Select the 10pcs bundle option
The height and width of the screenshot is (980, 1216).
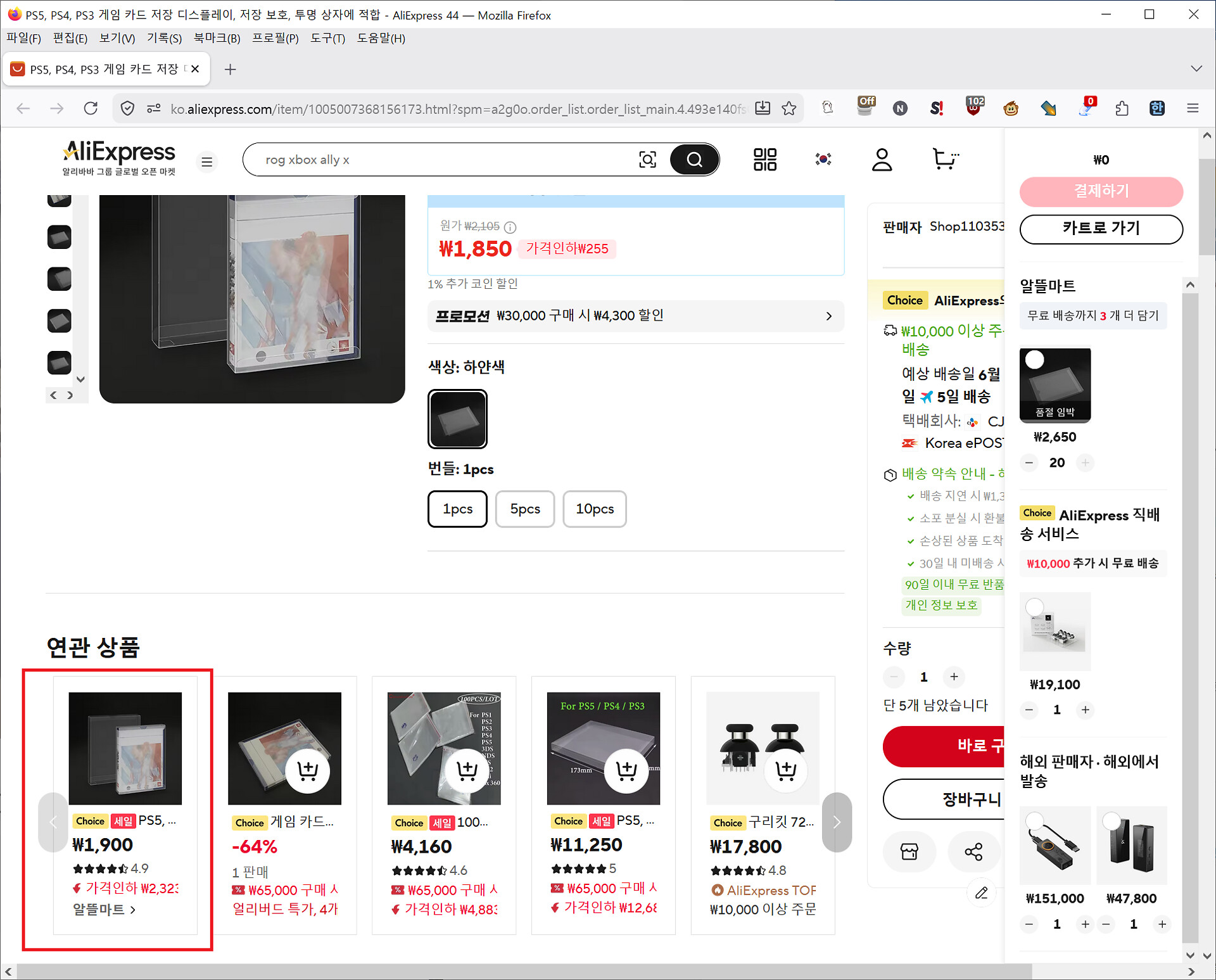pos(595,509)
